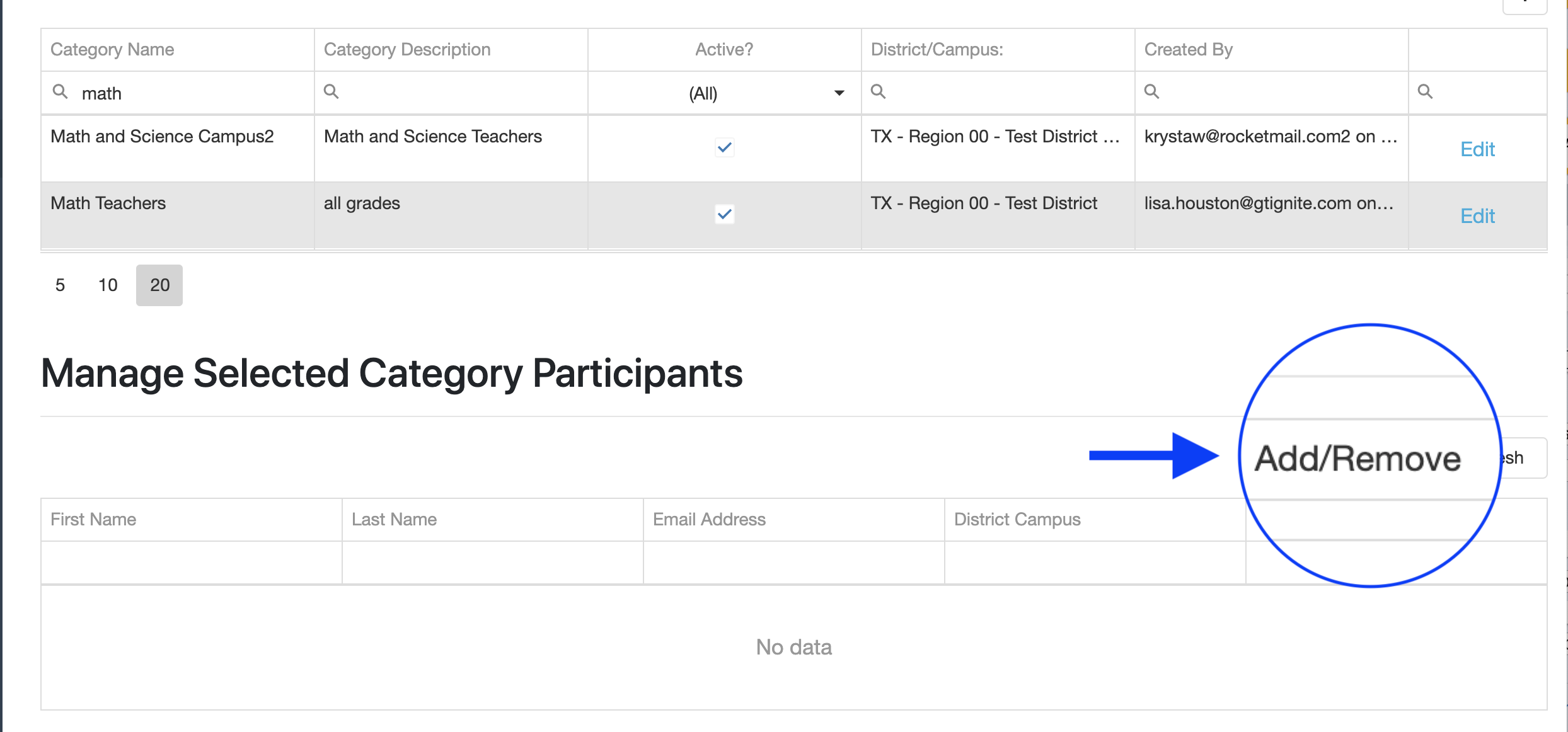Toggle Active checkbox for Math Teachers row
This screenshot has width=1568, height=732.
724,214
